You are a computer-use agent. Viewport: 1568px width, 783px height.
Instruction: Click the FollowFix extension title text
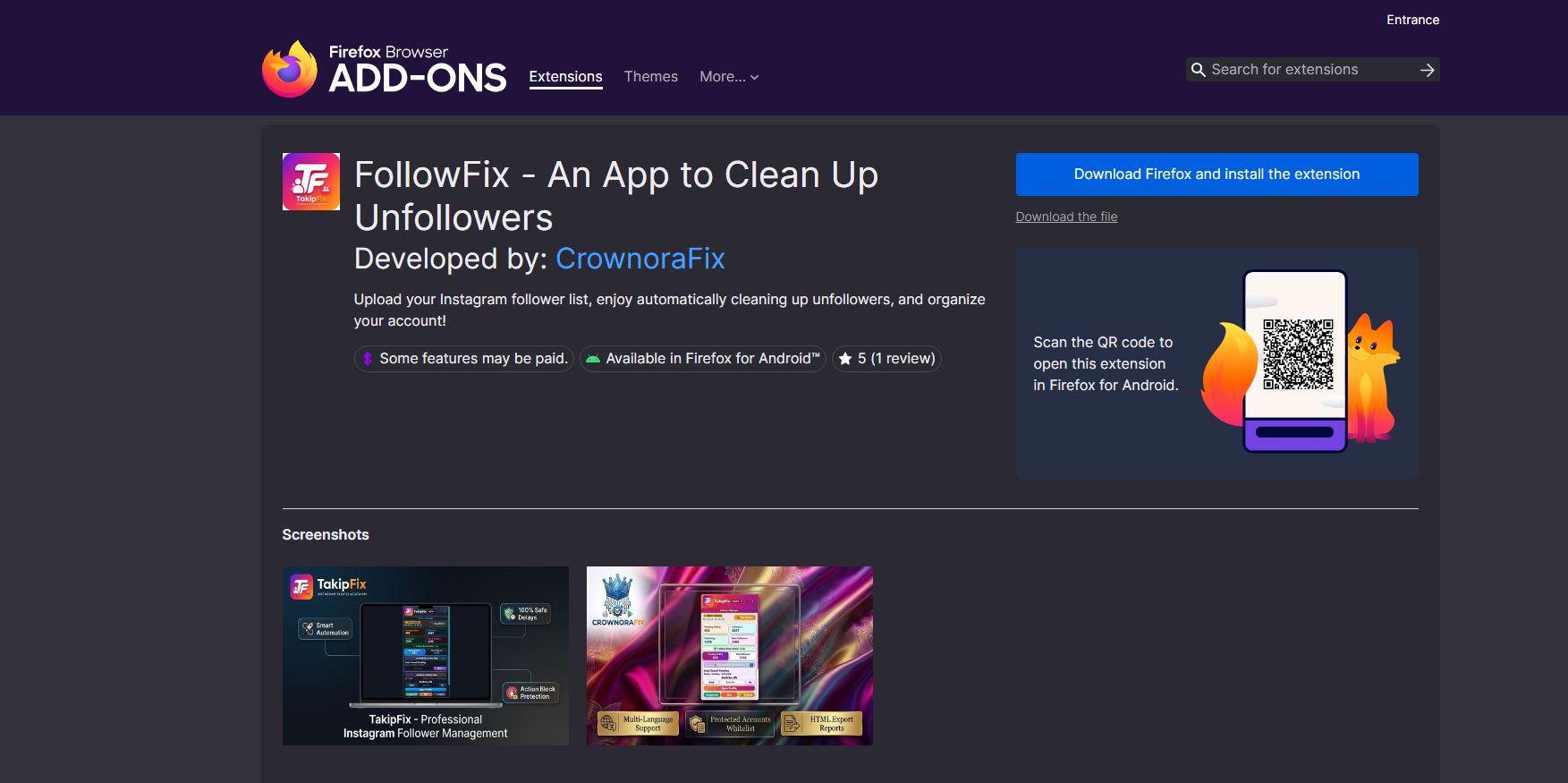click(616, 196)
